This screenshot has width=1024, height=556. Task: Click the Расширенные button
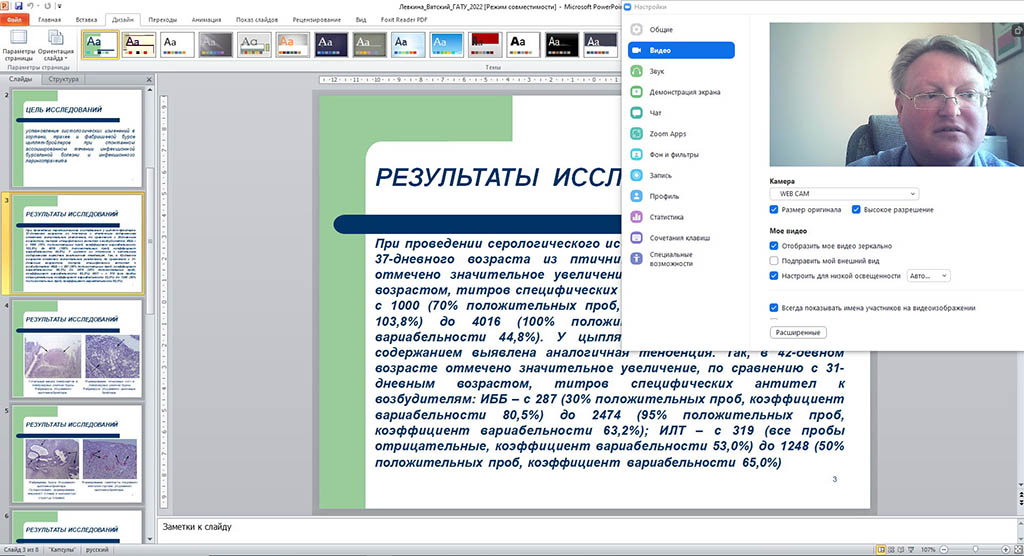[798, 333]
